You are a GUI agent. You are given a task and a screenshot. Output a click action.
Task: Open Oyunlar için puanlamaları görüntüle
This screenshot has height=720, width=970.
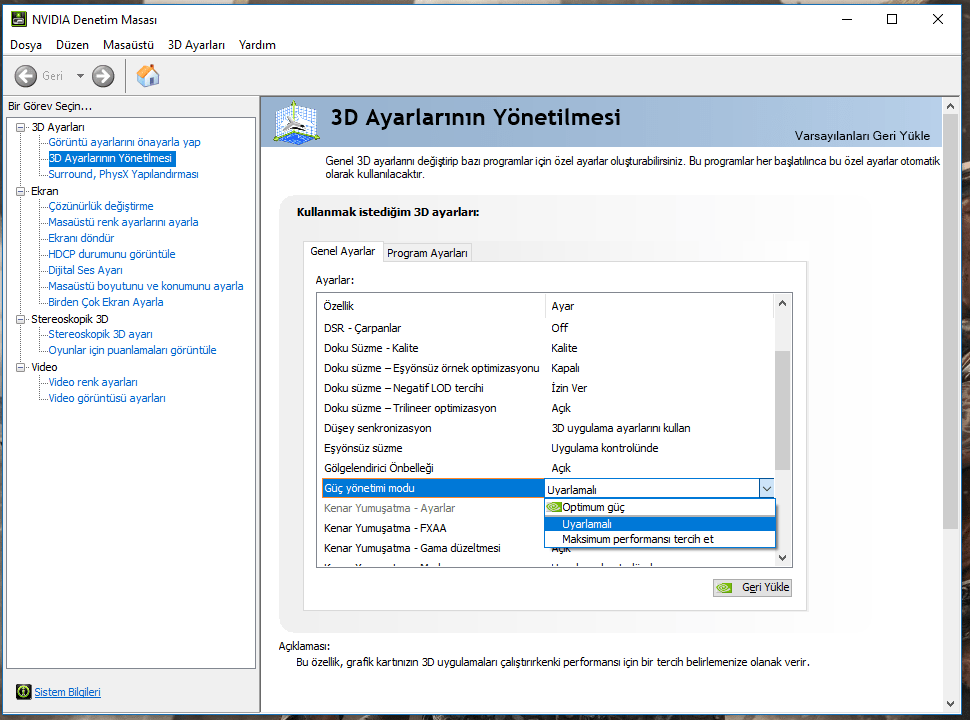(x=132, y=350)
